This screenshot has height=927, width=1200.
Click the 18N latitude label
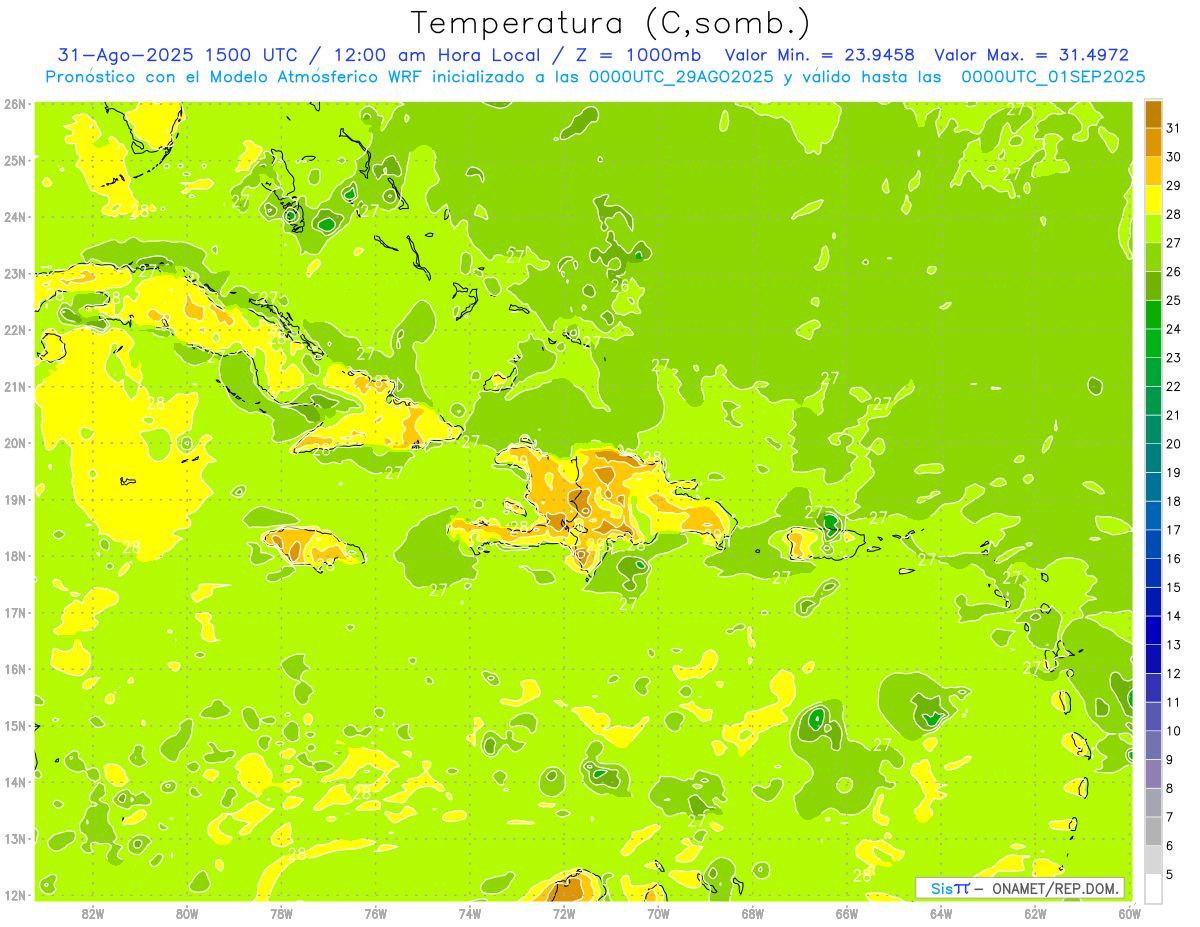pos(15,556)
